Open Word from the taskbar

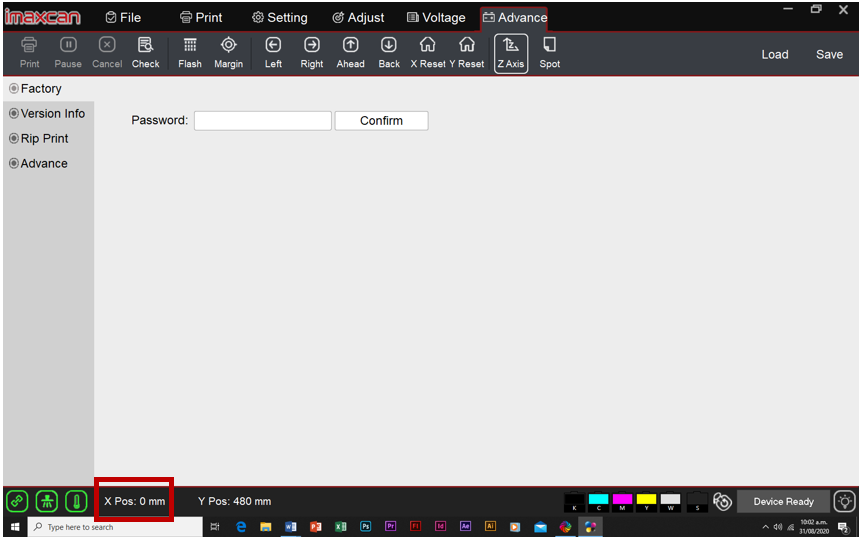pos(291,527)
